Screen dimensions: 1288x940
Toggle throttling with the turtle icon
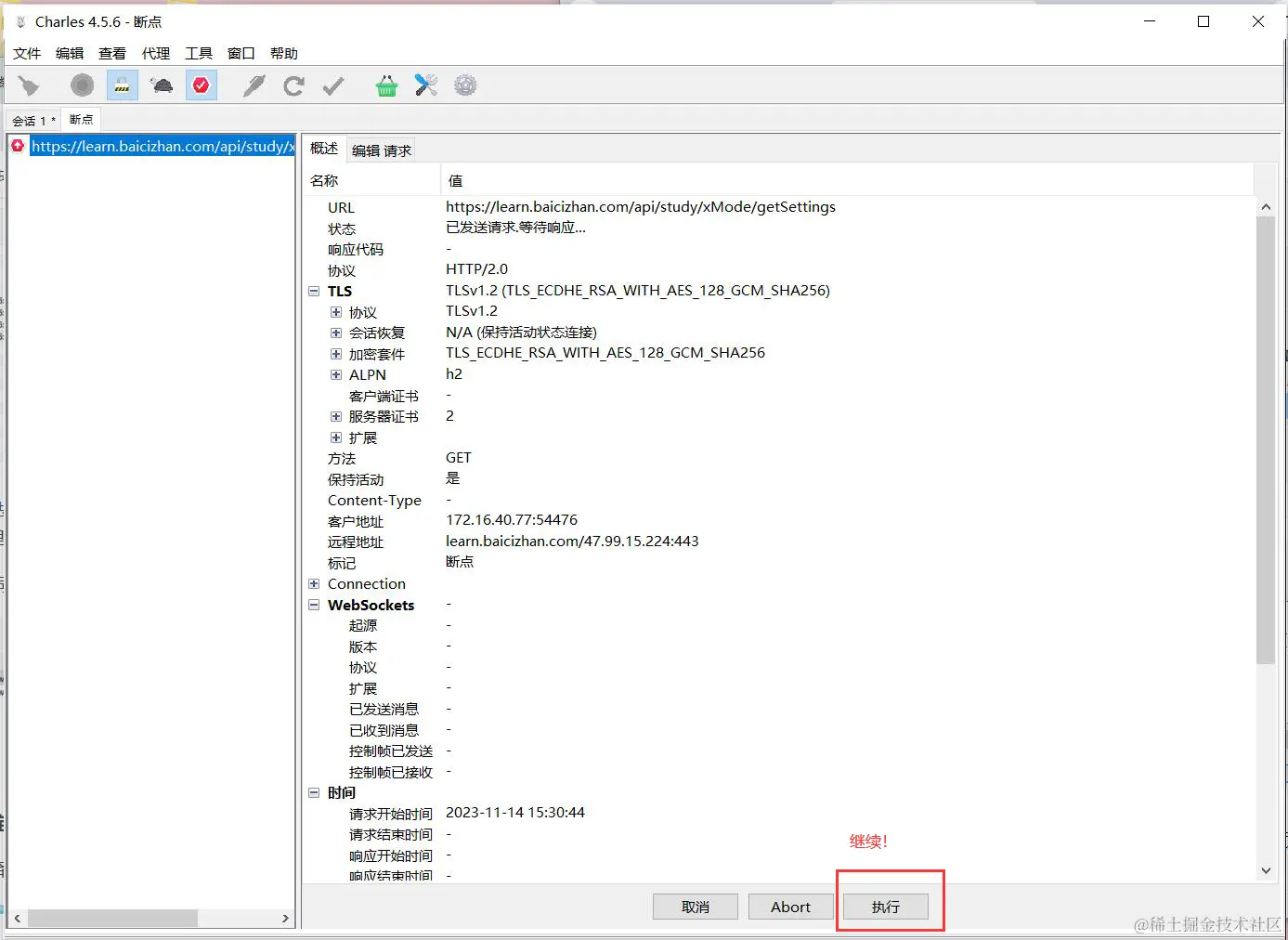point(162,86)
